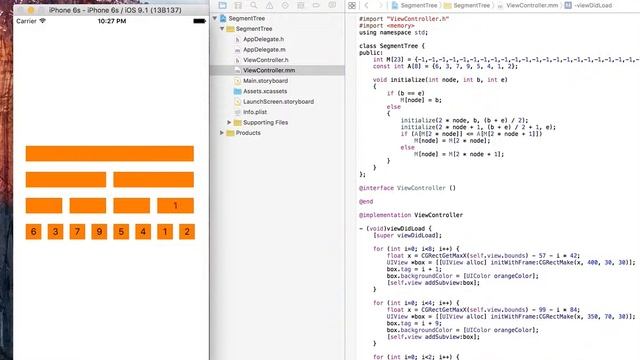Open the Test navigator icon
The image size is (640, 360).
click(x=285, y=5)
